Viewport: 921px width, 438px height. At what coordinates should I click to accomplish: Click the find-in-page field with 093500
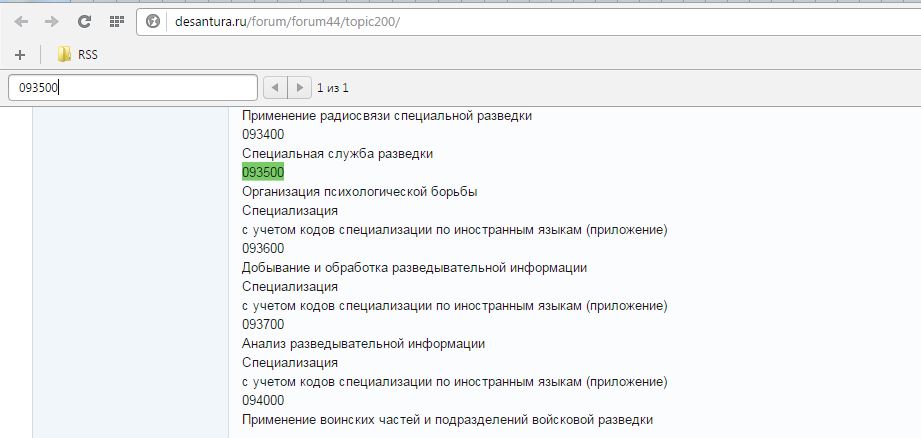[133, 88]
